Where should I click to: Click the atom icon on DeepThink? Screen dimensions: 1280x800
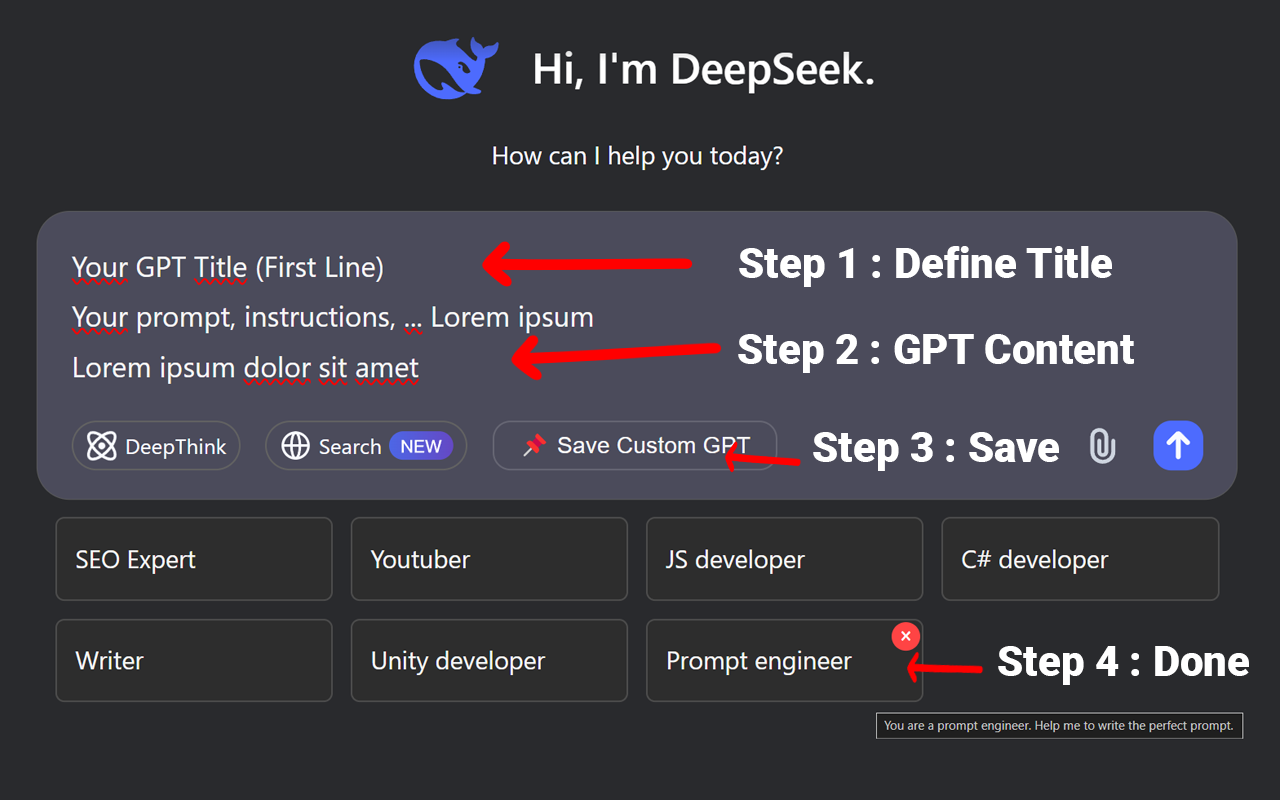pos(101,445)
